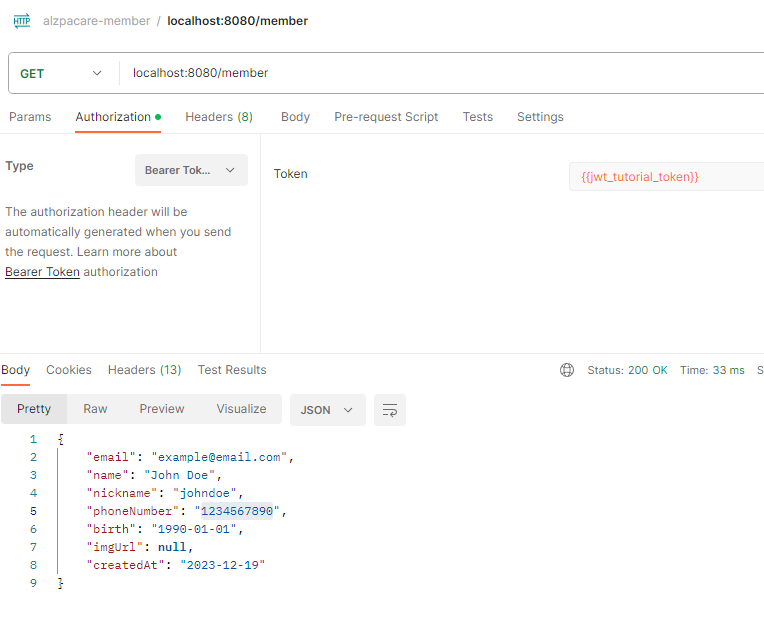This screenshot has width=764, height=637.
Task: Expand the Bearer Token type dropdown
Action: 191,170
